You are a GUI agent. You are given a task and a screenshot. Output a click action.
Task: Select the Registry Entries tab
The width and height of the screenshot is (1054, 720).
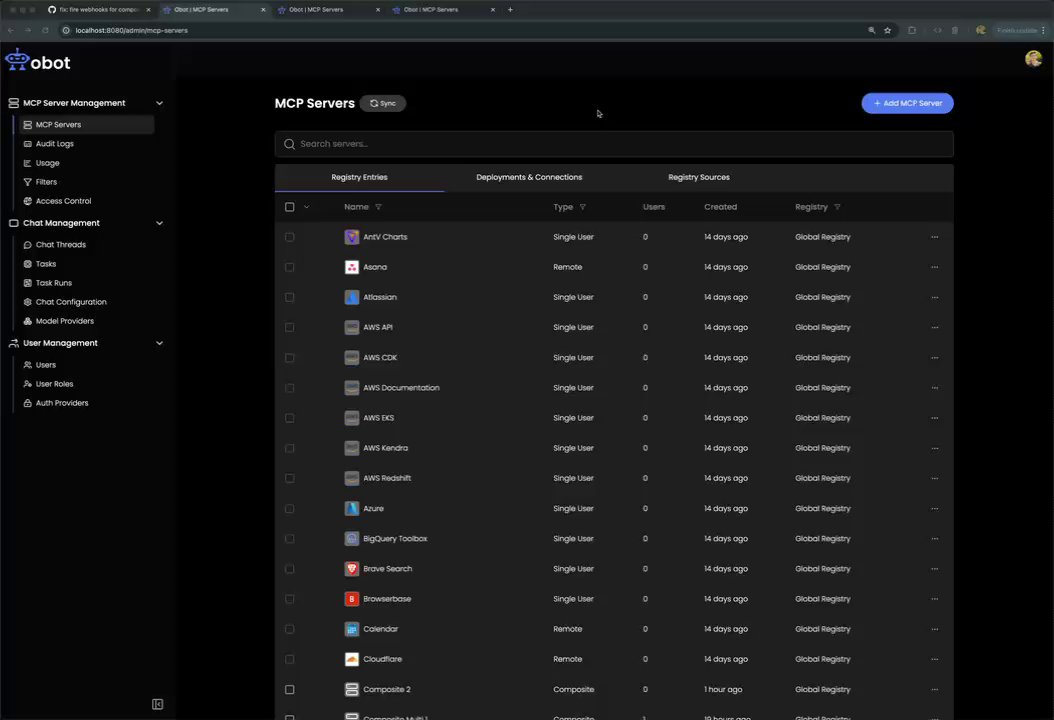tap(359, 177)
